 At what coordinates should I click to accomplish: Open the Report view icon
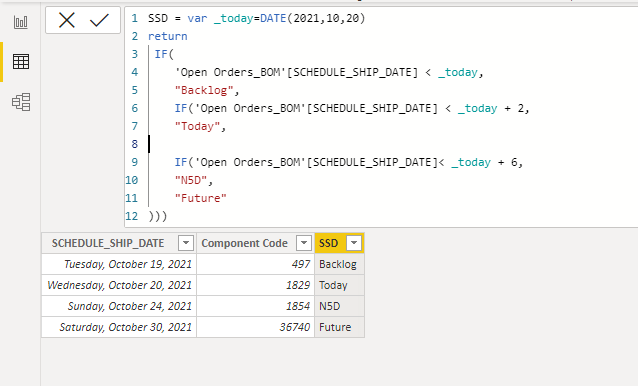point(21,22)
